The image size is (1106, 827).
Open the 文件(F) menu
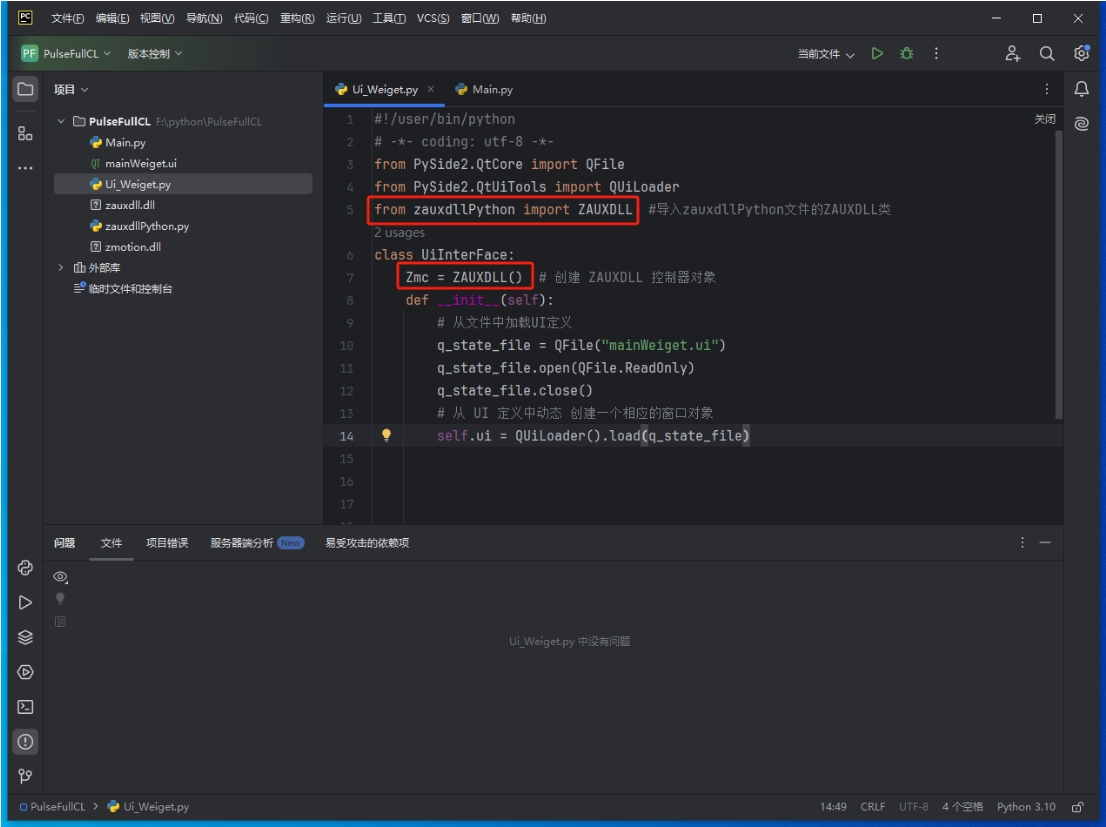coord(67,18)
